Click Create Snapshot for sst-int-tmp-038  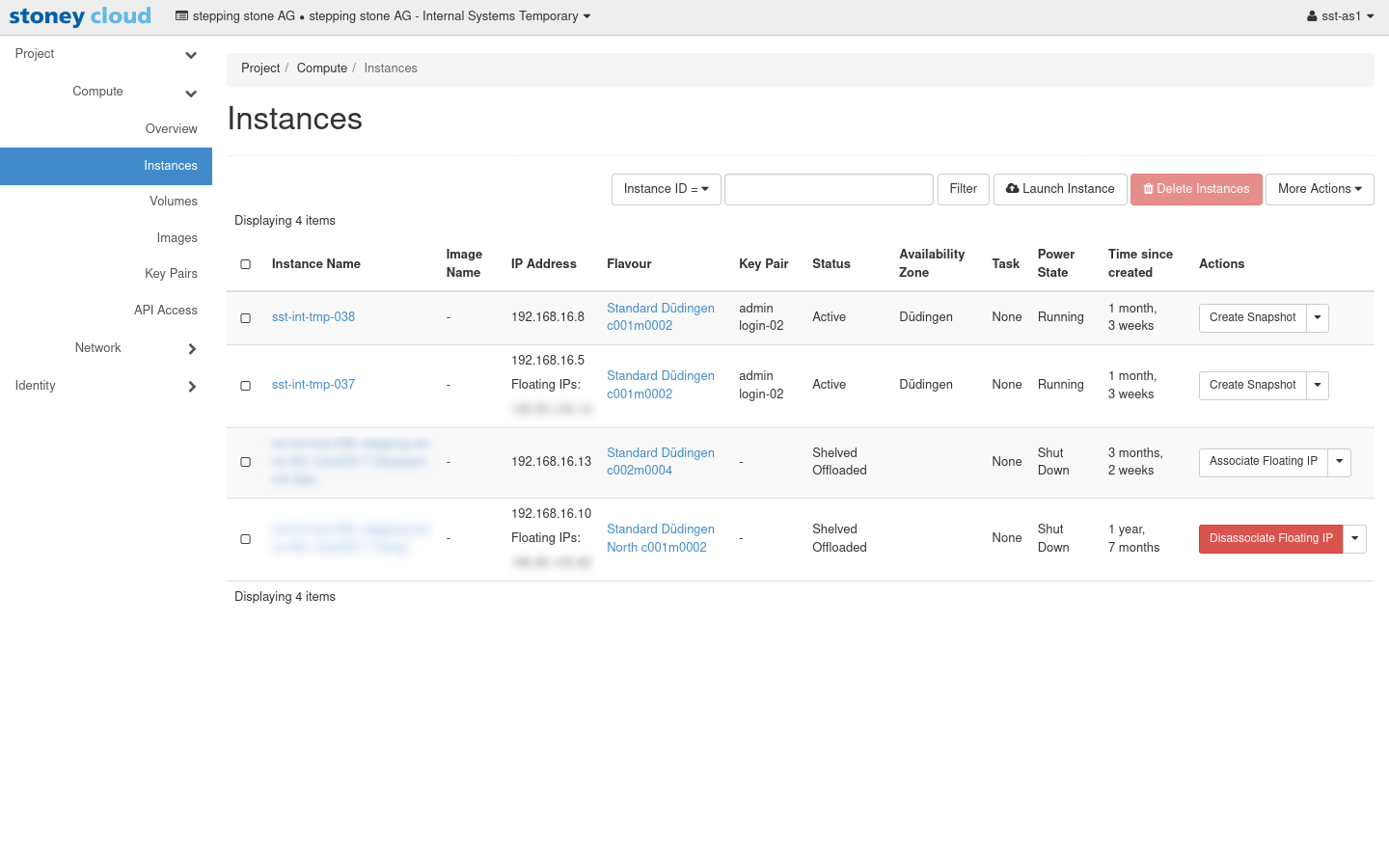[x=1252, y=317]
